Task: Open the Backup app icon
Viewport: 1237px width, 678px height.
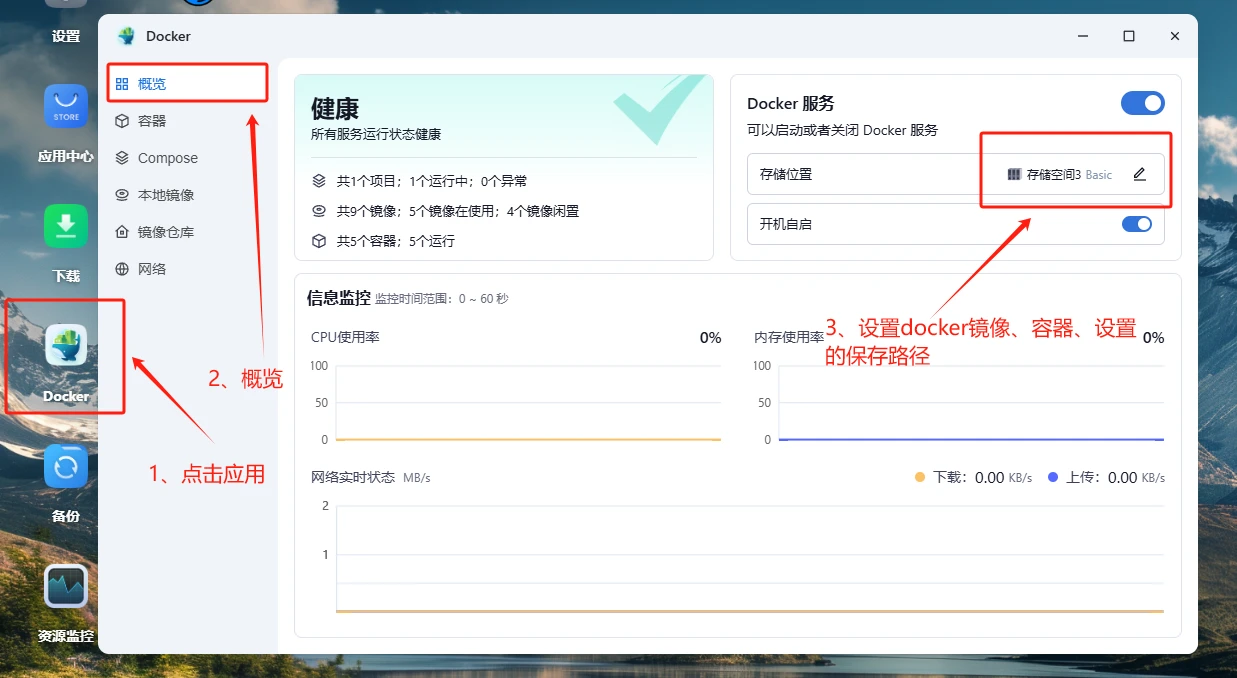Action: tap(66, 466)
